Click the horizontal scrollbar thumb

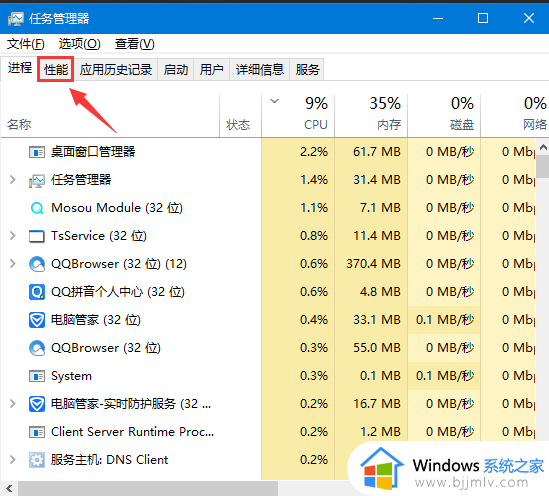[148, 488]
